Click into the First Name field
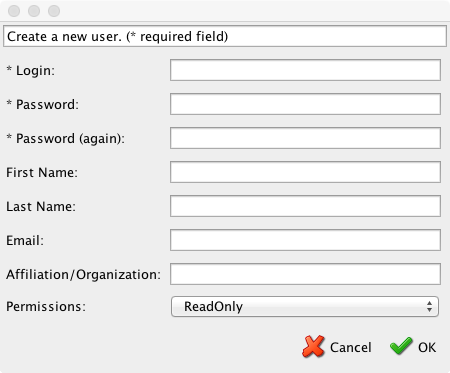The height and width of the screenshot is (373, 450). 305,172
